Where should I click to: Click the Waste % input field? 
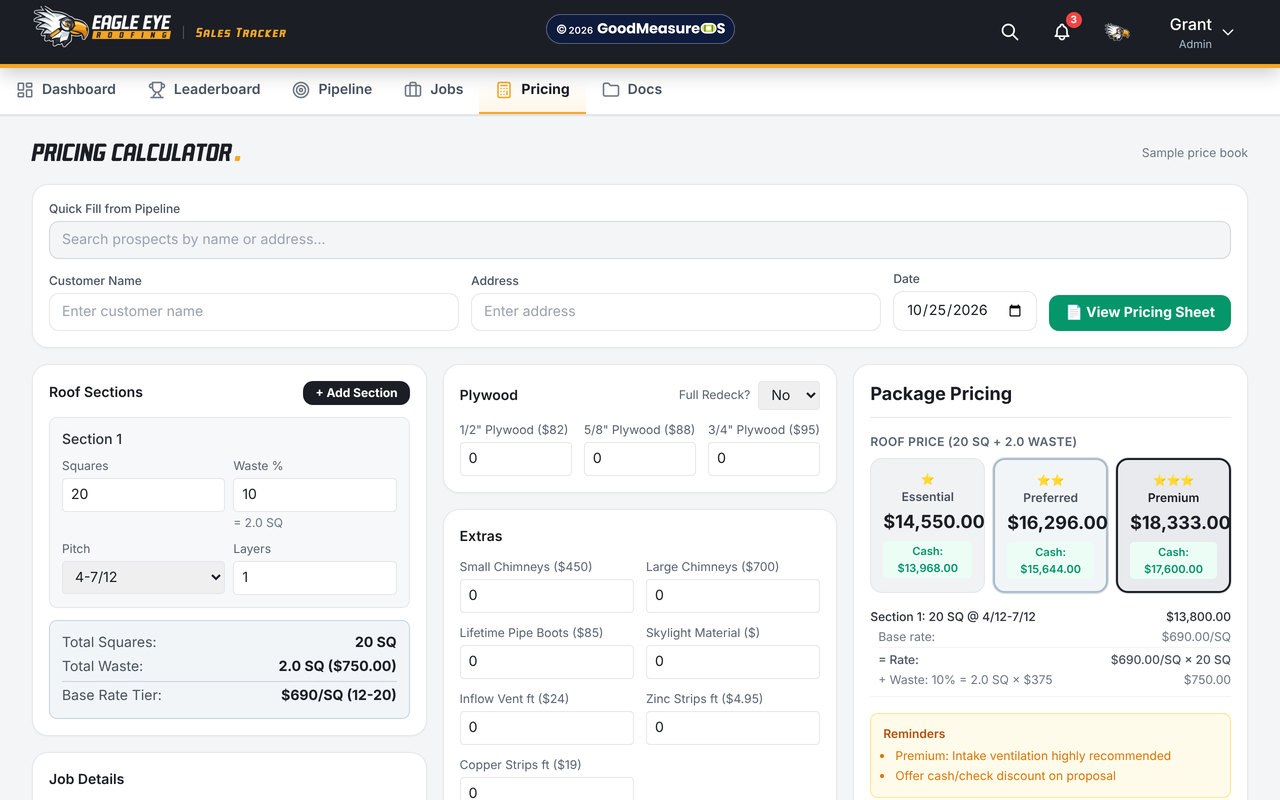(315, 495)
